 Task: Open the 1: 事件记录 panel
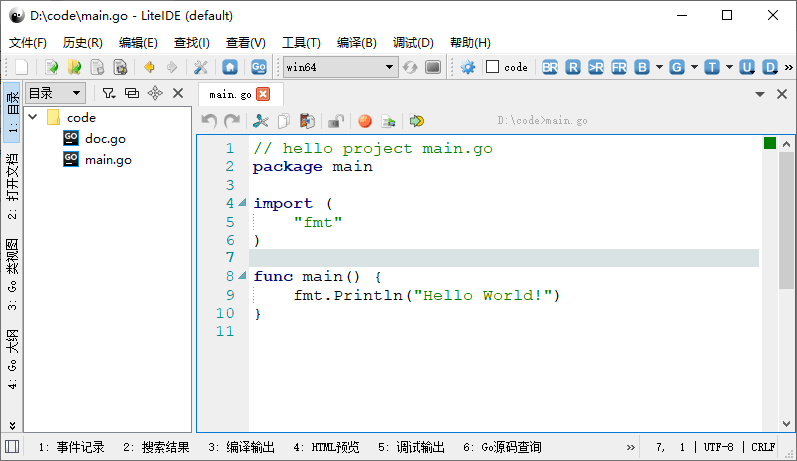(x=71, y=447)
